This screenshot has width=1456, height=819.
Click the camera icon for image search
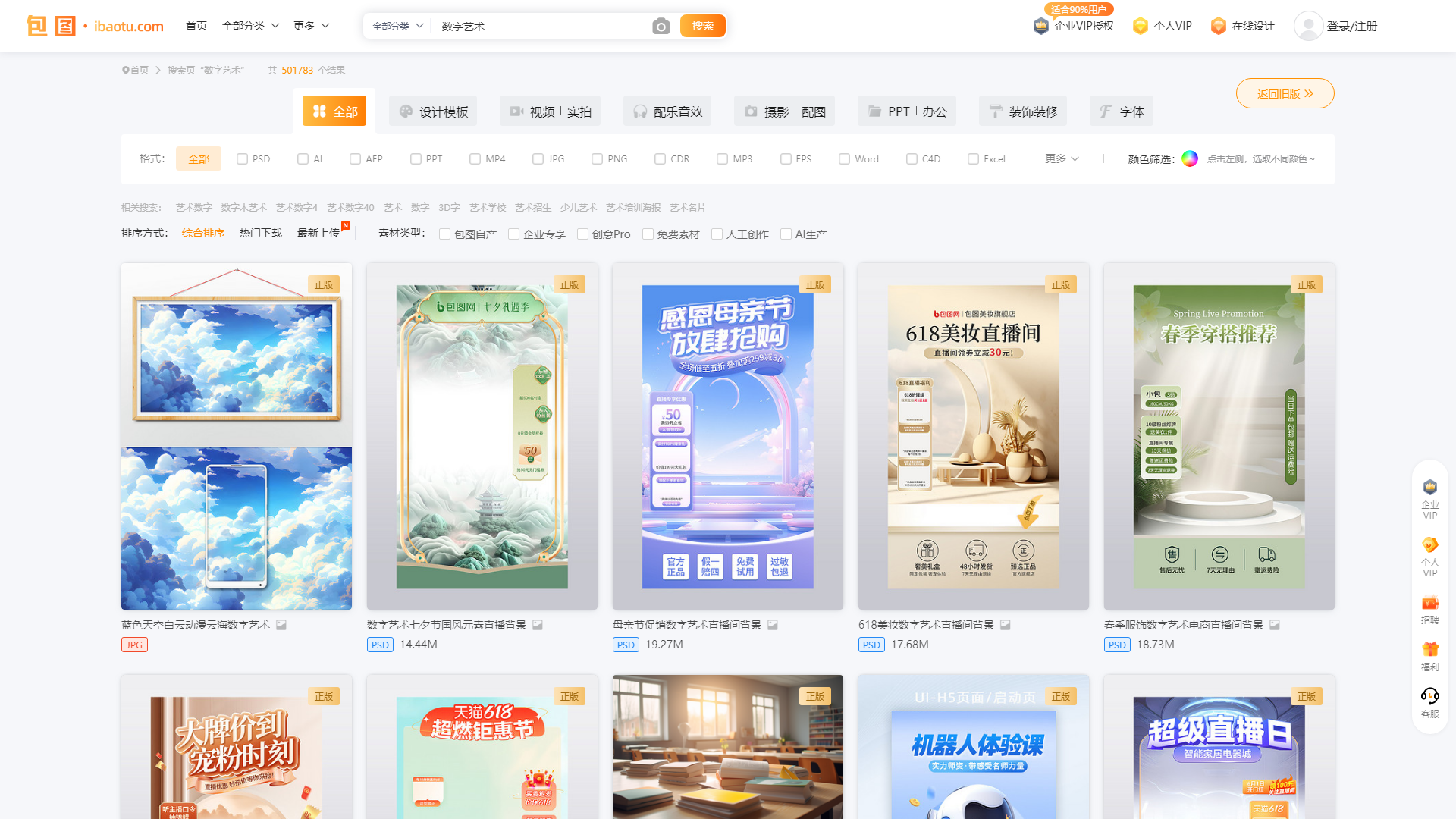(x=661, y=25)
